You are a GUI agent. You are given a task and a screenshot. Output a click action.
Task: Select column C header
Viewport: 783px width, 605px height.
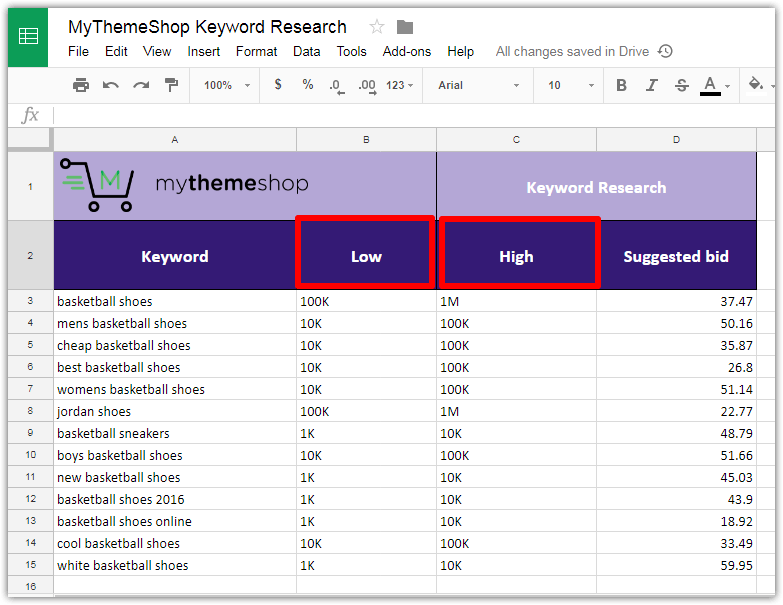(516, 139)
